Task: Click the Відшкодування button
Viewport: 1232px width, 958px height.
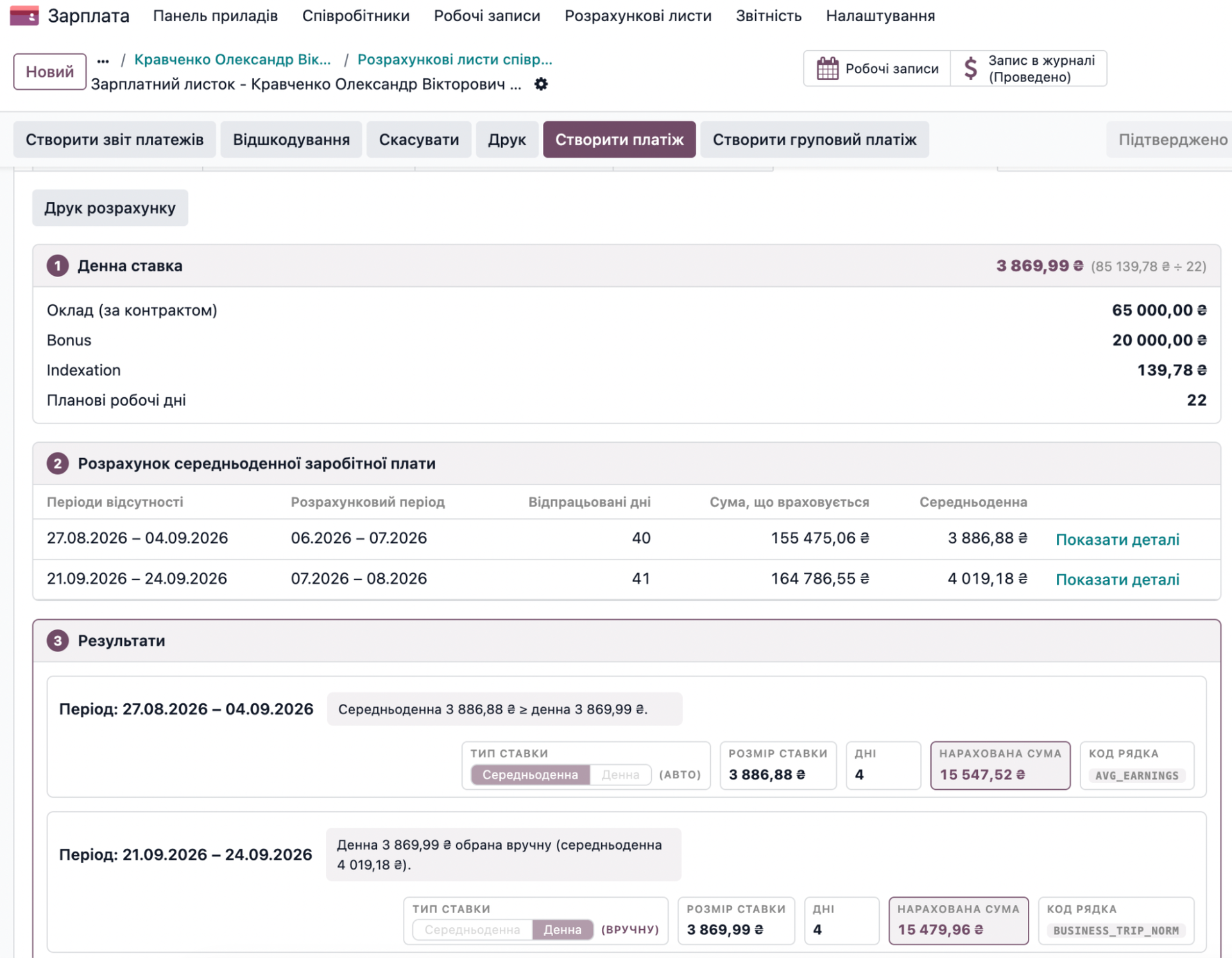Action: [291, 139]
